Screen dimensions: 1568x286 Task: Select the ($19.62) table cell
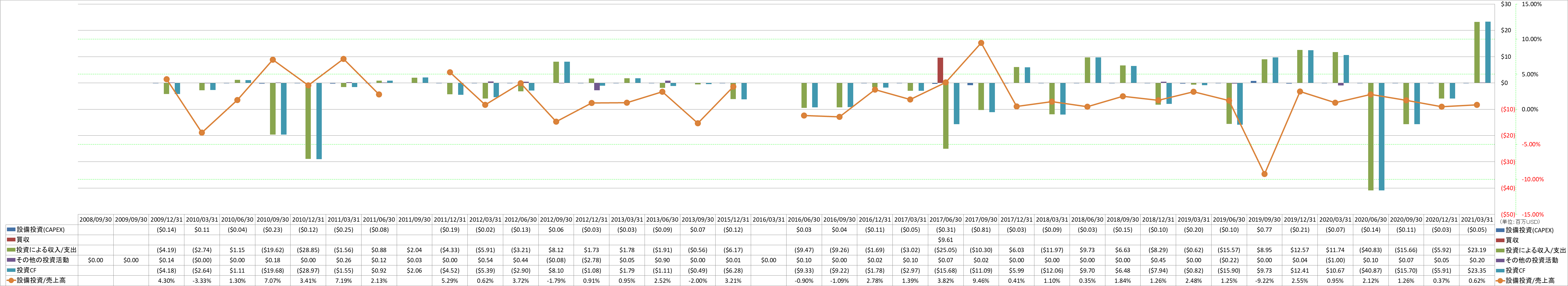(273, 250)
